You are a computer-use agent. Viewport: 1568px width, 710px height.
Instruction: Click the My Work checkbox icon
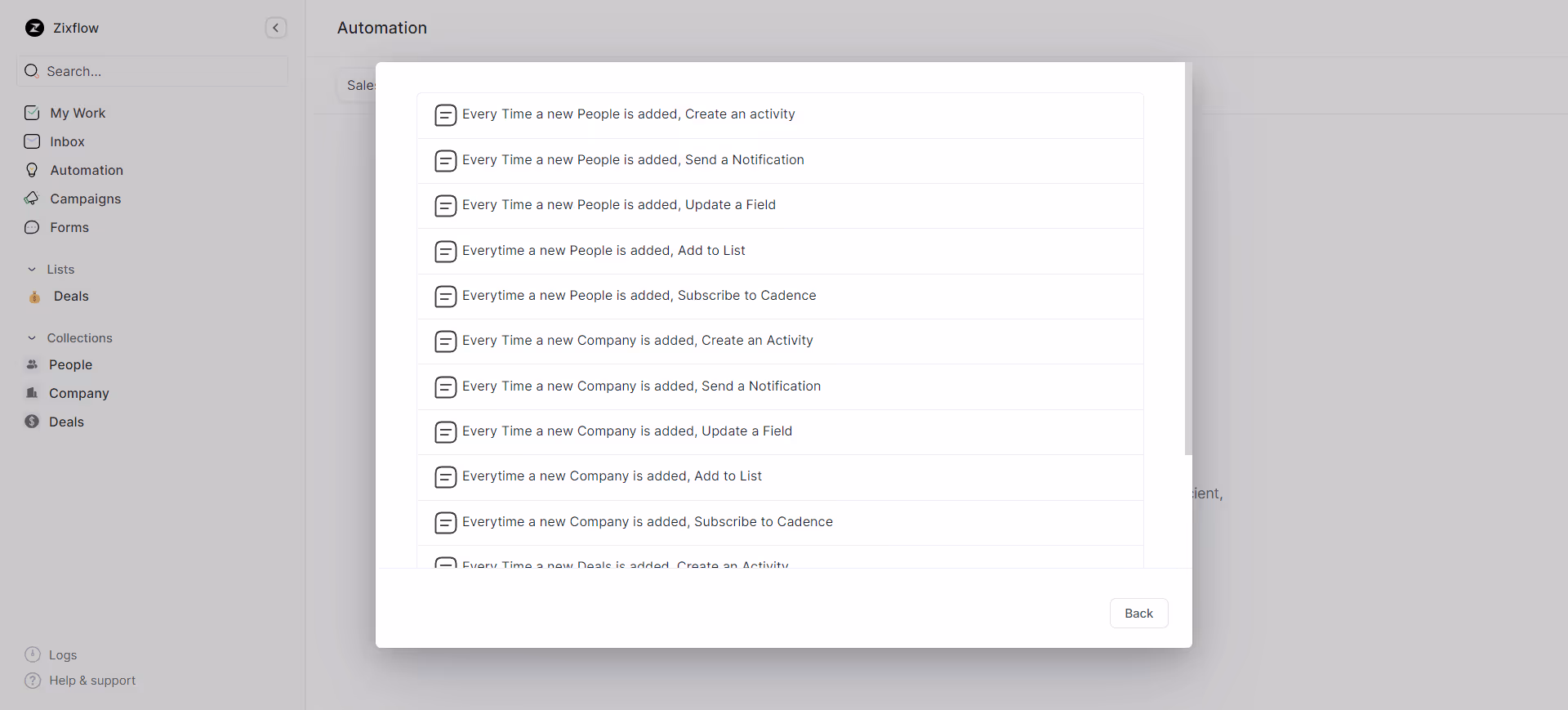pos(32,113)
